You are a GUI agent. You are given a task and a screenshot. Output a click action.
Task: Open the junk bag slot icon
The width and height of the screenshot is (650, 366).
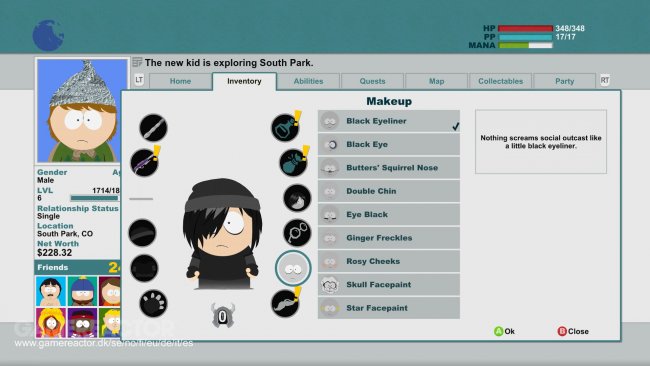(293, 162)
